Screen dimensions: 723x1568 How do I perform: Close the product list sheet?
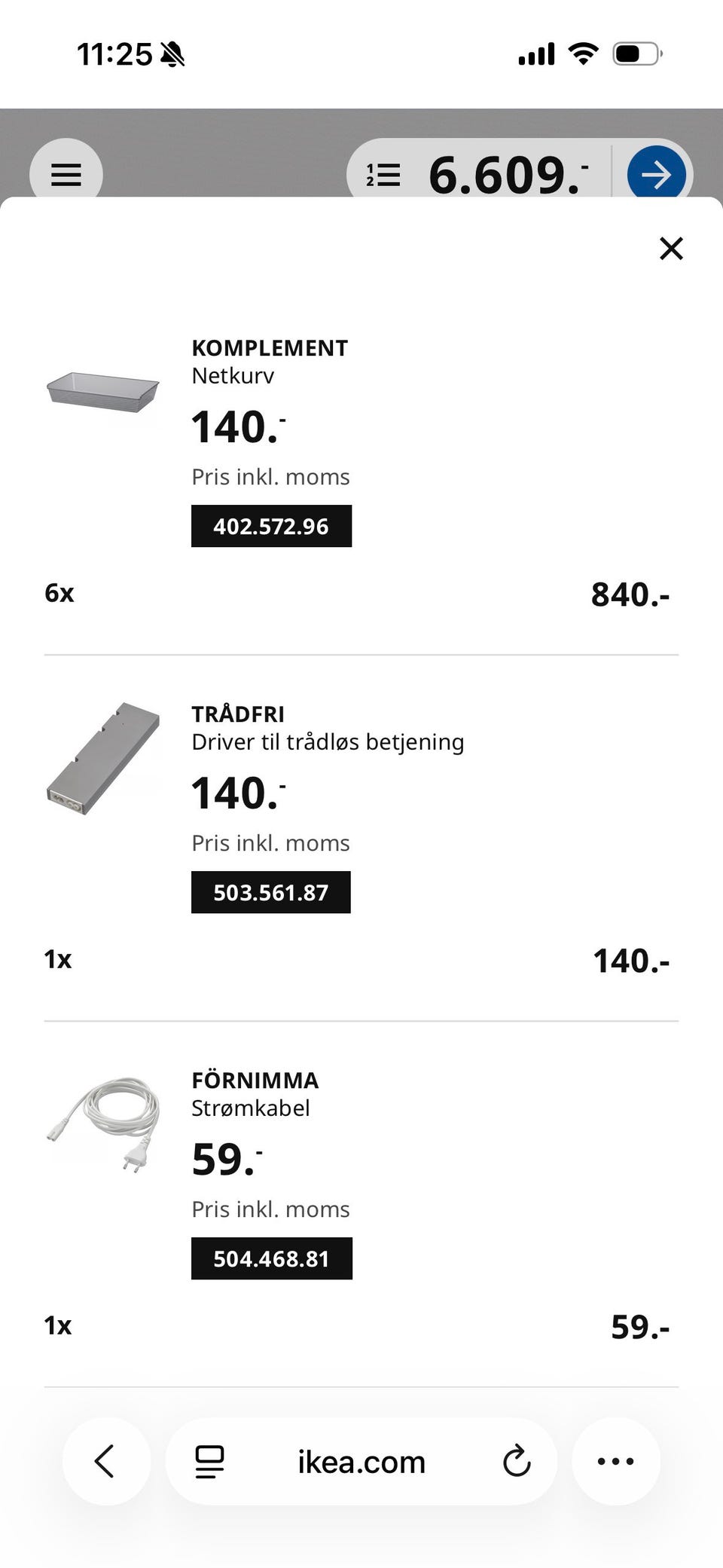pyautogui.click(x=671, y=248)
